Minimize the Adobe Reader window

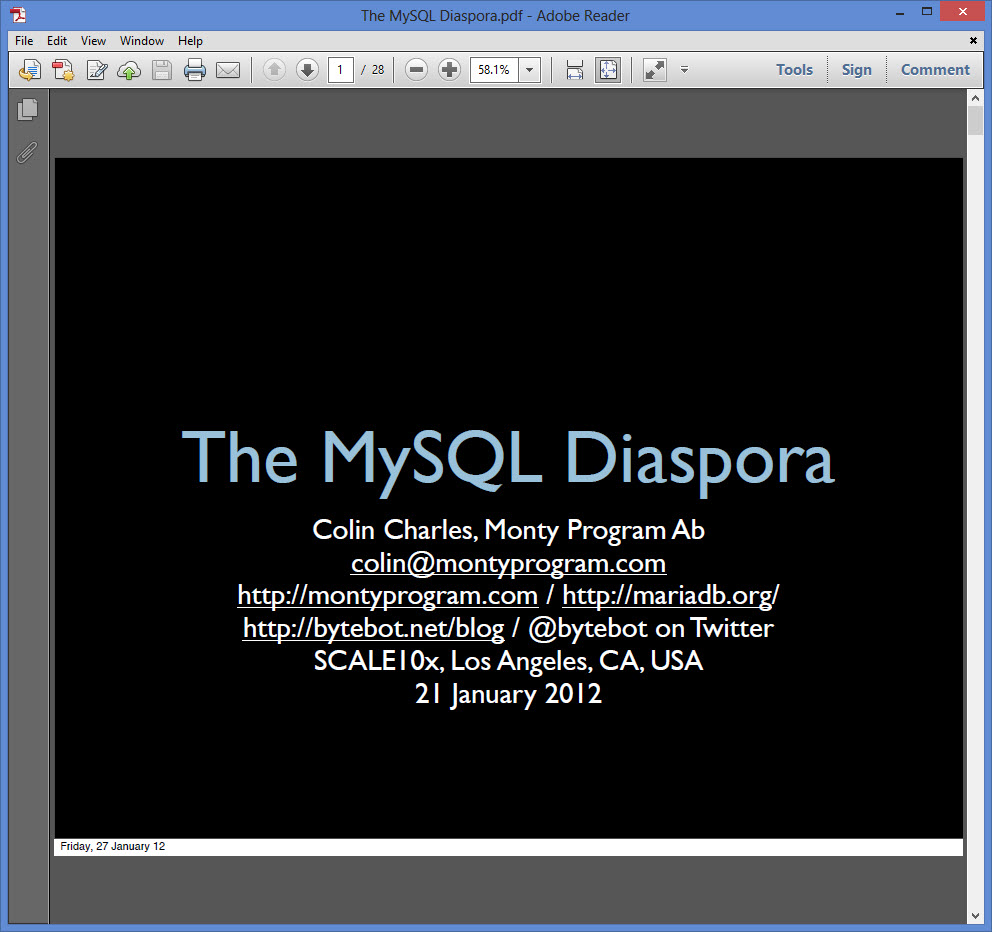900,12
